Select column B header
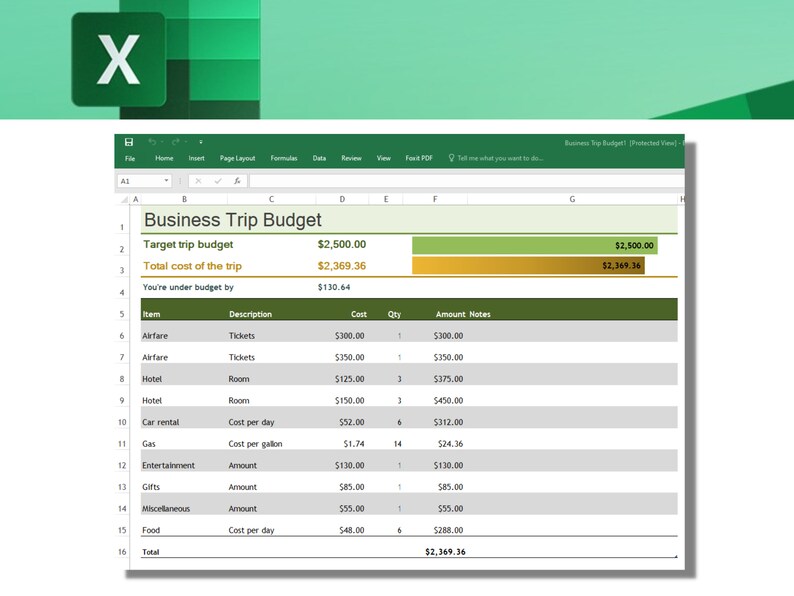This screenshot has width=794, height=596. coord(184,200)
